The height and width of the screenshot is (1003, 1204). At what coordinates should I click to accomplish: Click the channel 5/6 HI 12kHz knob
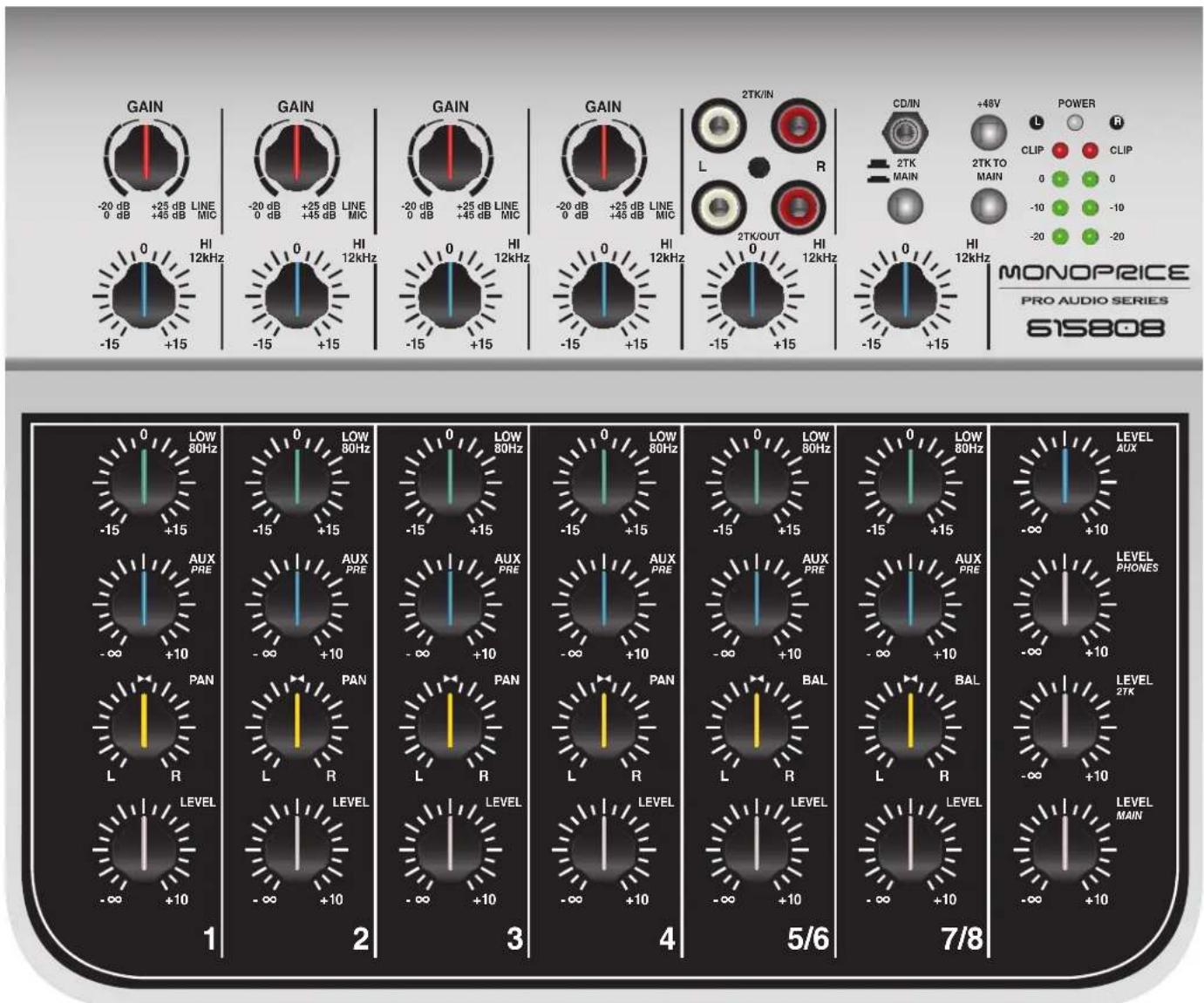[753, 294]
